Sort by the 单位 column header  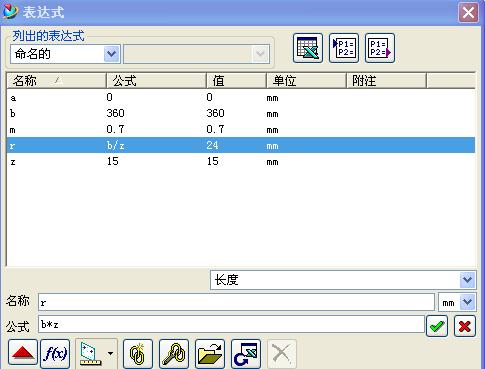[306, 81]
